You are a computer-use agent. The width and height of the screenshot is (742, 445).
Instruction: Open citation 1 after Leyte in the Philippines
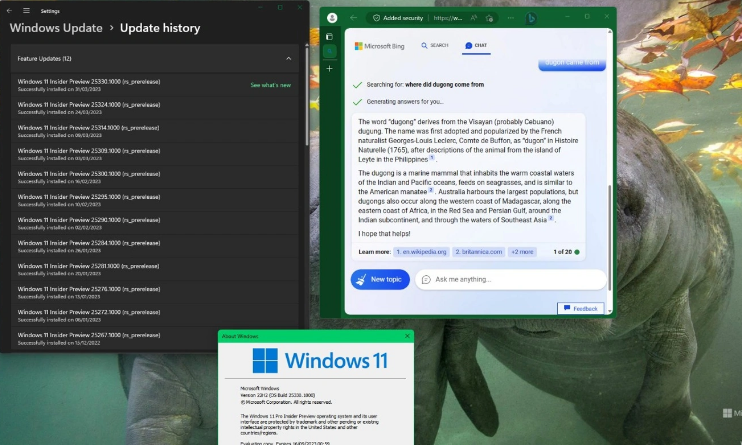click(x=432, y=158)
